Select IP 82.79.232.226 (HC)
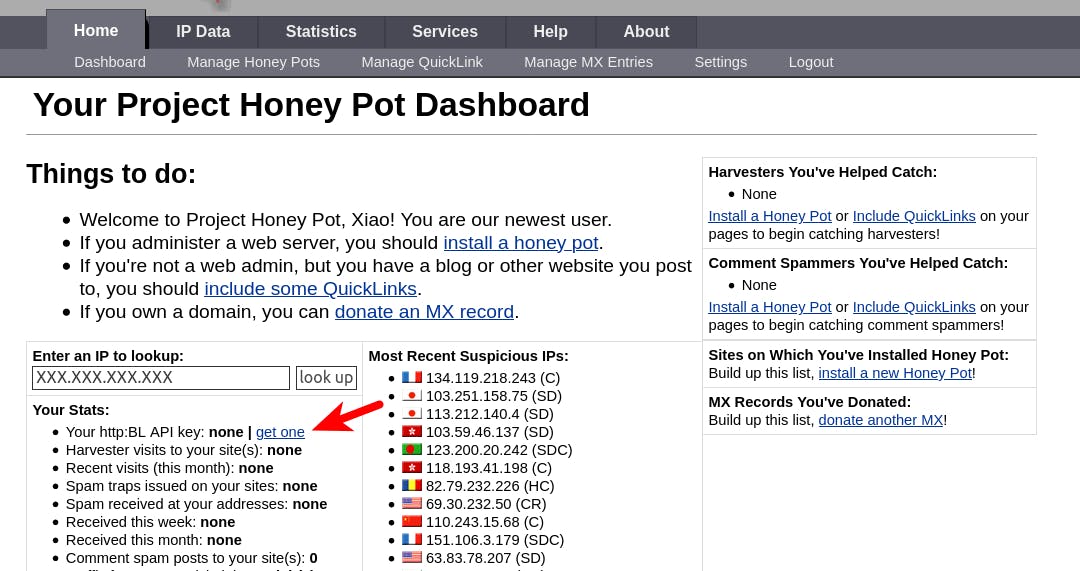Screen dimensions: 1080x571 pyautogui.click(x=490, y=486)
